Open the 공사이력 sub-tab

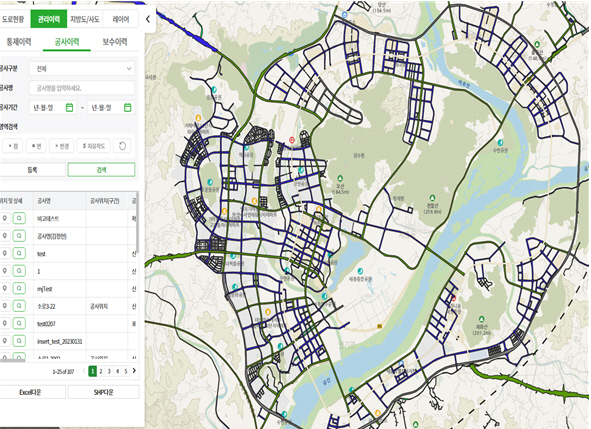point(67,42)
